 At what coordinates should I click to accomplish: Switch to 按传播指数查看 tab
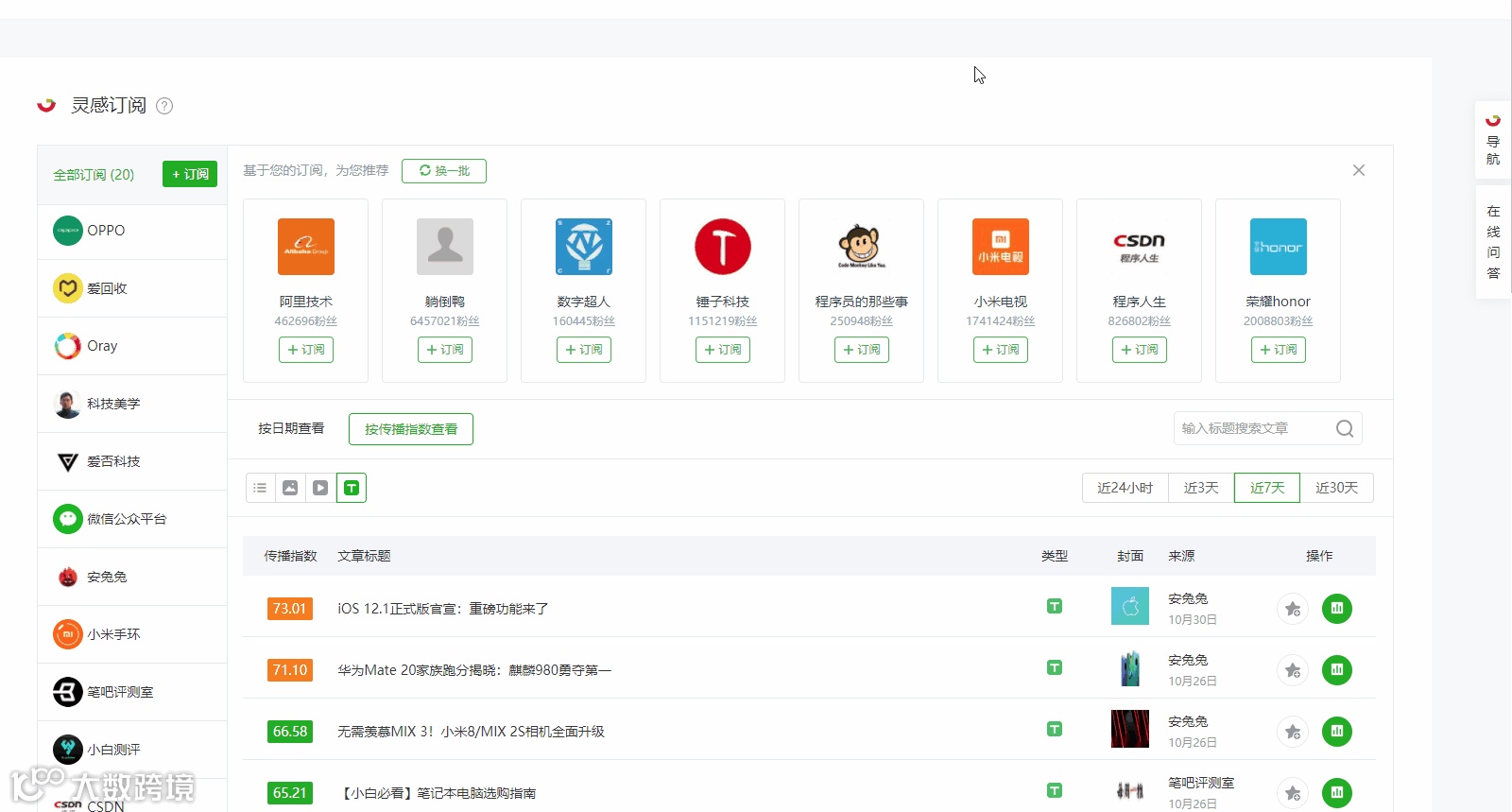coord(411,429)
